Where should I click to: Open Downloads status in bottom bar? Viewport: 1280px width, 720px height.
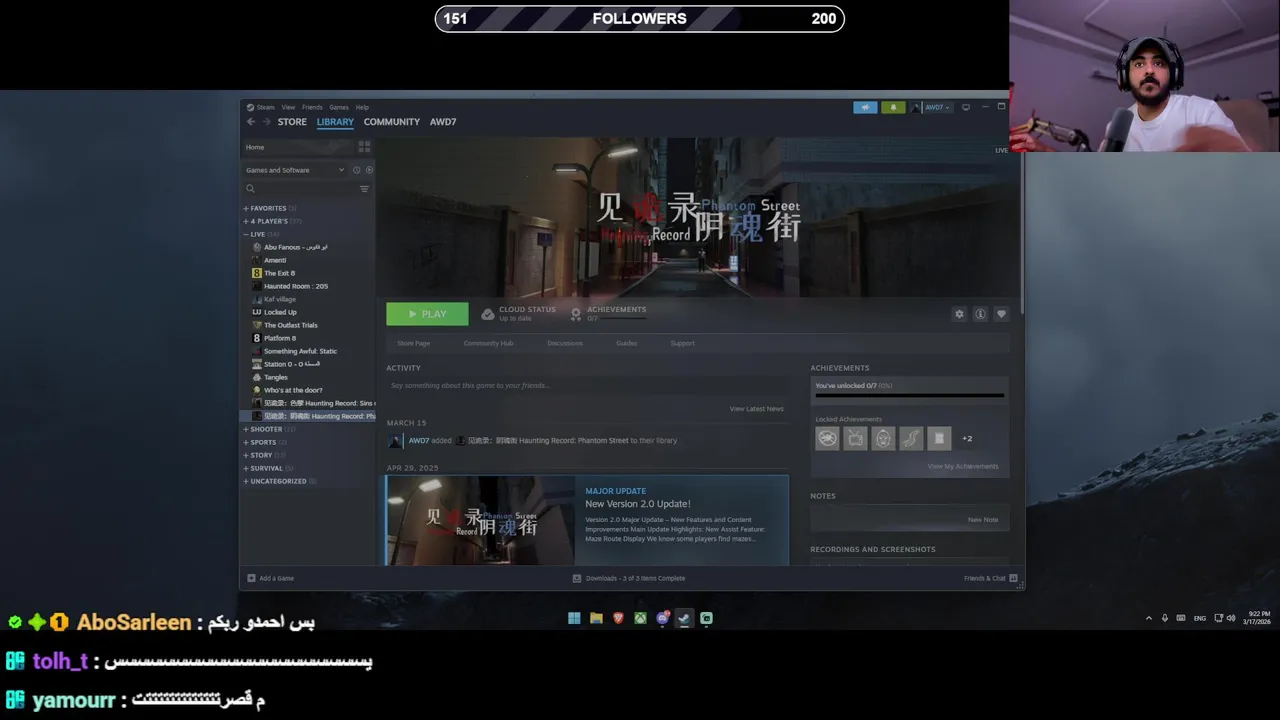(x=628, y=578)
